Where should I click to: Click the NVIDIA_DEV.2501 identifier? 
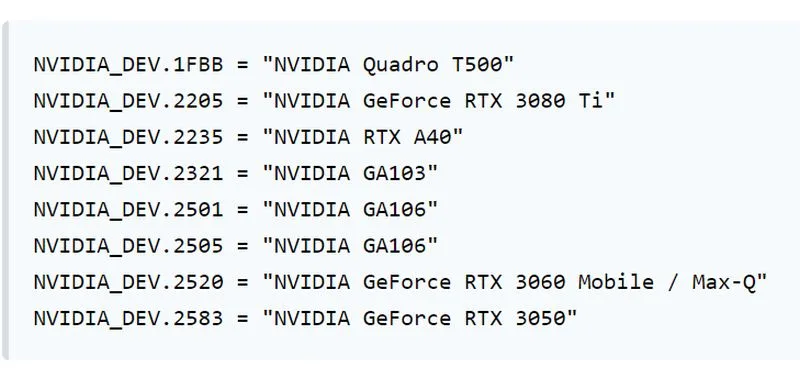coord(129,210)
